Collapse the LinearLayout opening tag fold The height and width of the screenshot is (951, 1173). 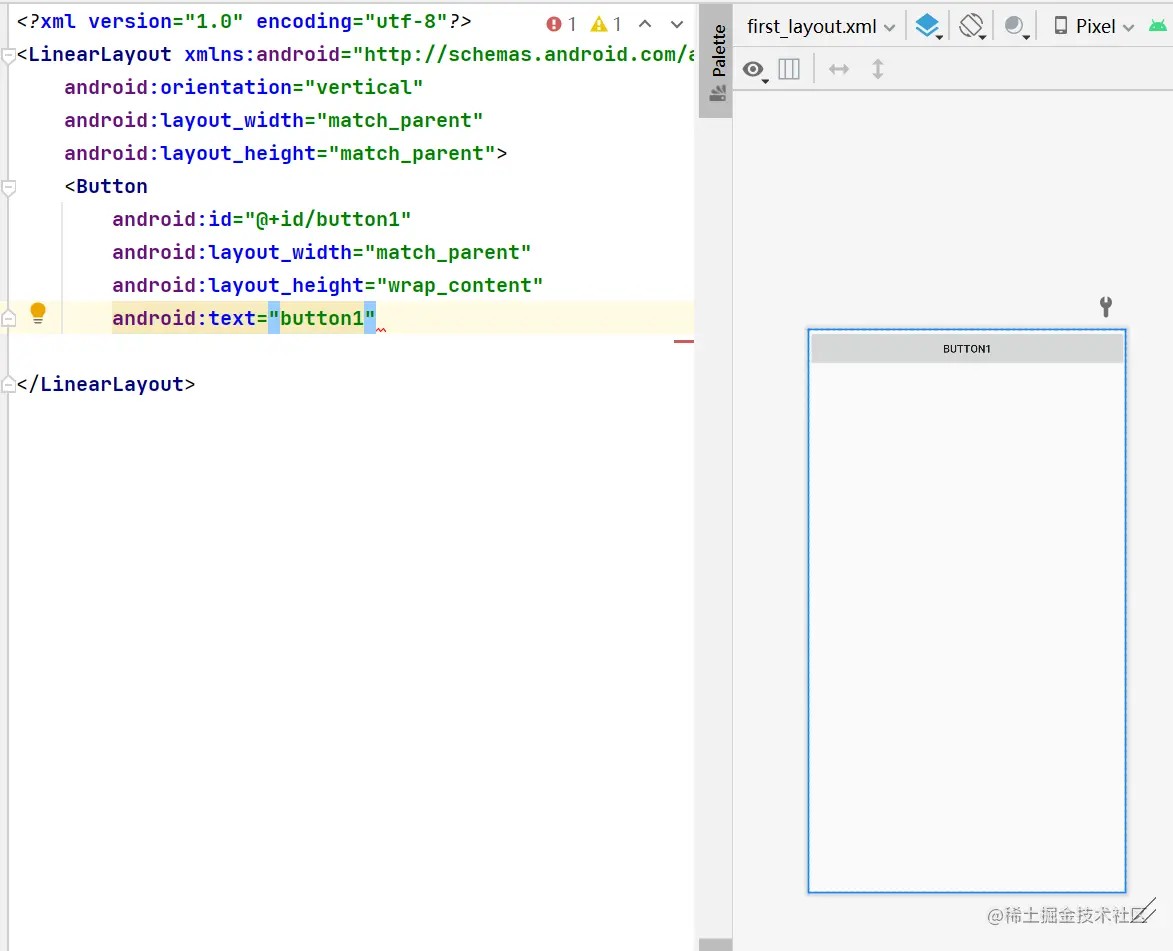[8, 55]
